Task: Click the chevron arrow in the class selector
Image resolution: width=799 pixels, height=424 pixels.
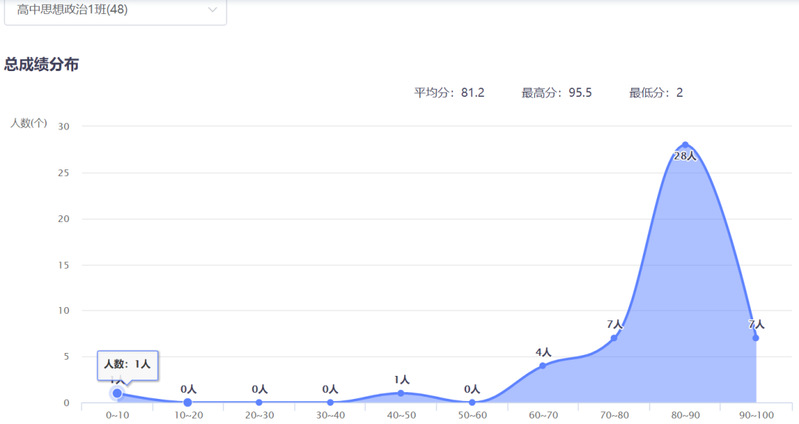Action: coord(212,10)
